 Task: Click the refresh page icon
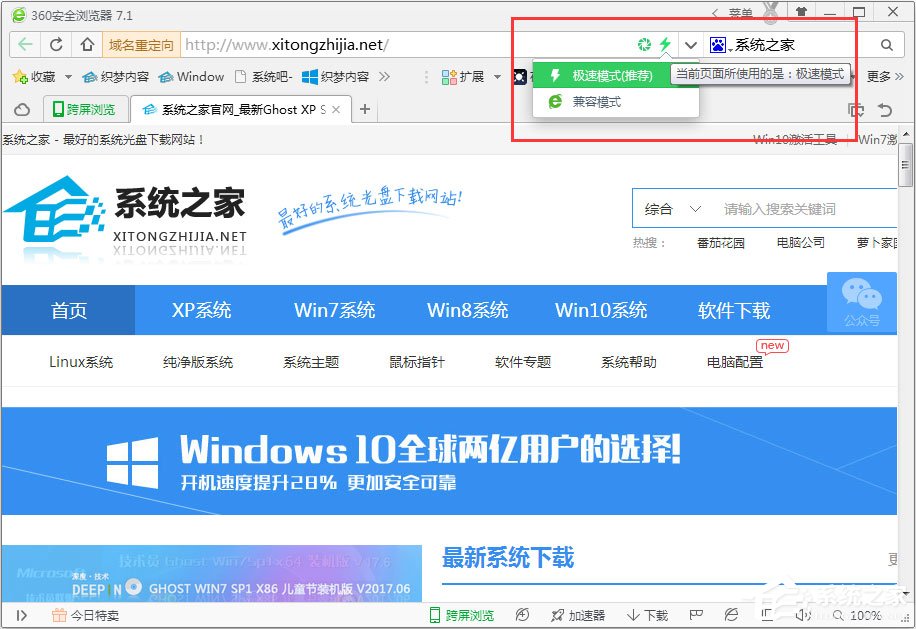[56, 44]
